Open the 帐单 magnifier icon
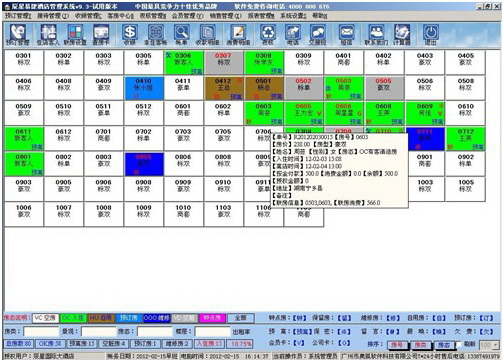Screen dimensions: 503x360 click(181, 35)
